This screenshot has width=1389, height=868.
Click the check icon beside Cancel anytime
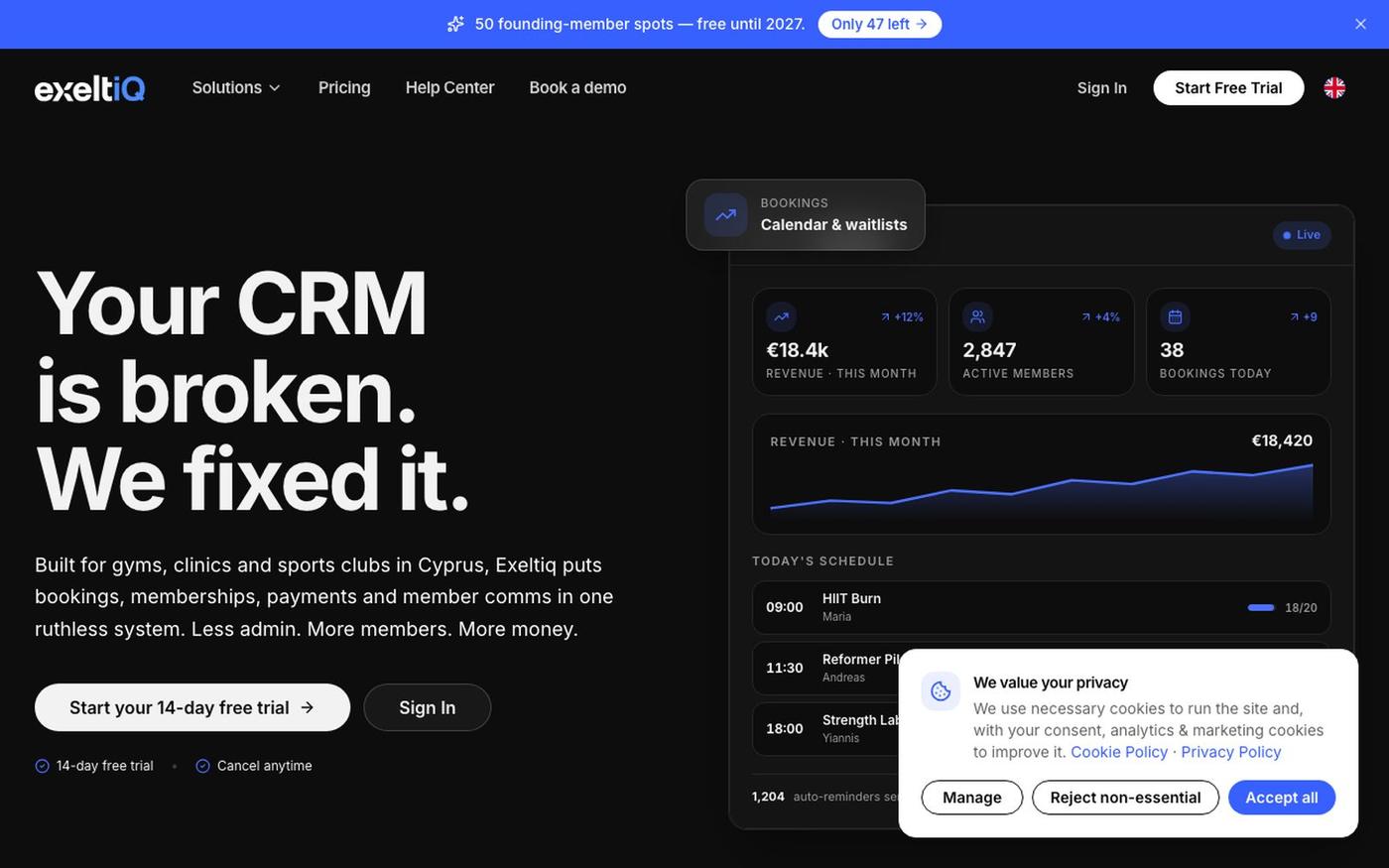tap(202, 766)
